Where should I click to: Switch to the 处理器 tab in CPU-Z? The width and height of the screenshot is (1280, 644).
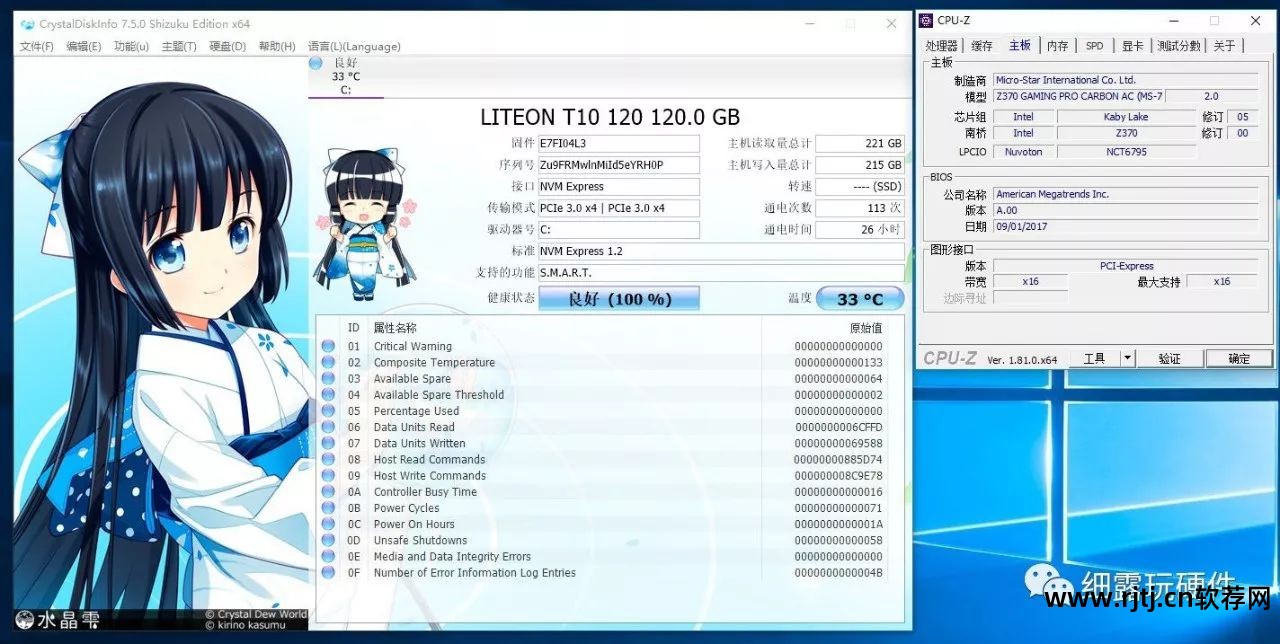(x=941, y=46)
